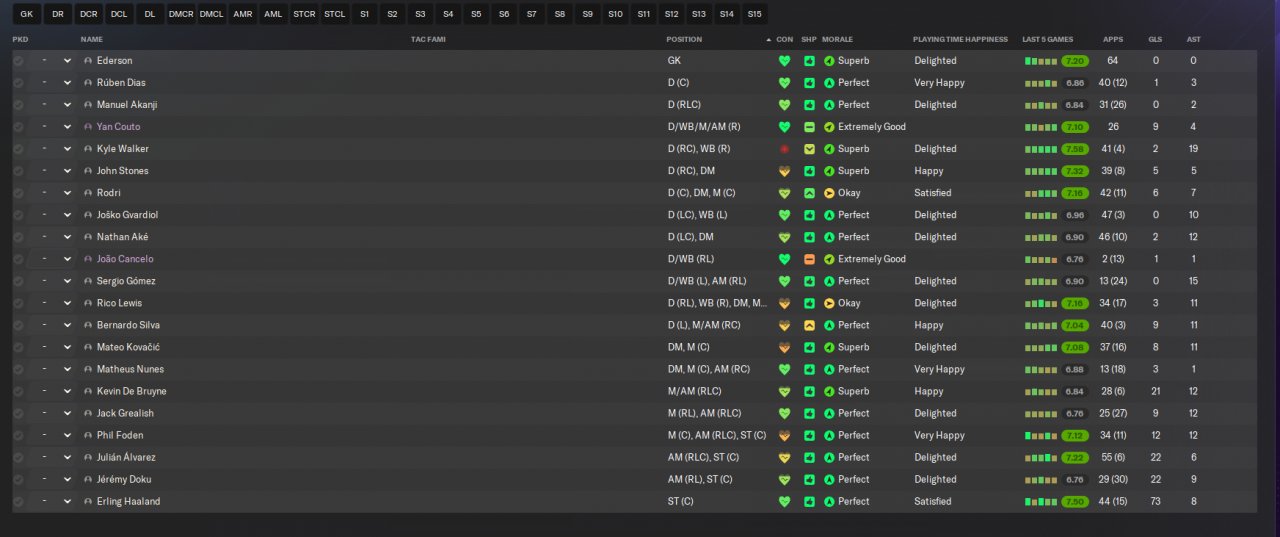The width and height of the screenshot is (1280, 537).
Task: Toggle the picked checkmark for Rodri
Action: coord(18,193)
